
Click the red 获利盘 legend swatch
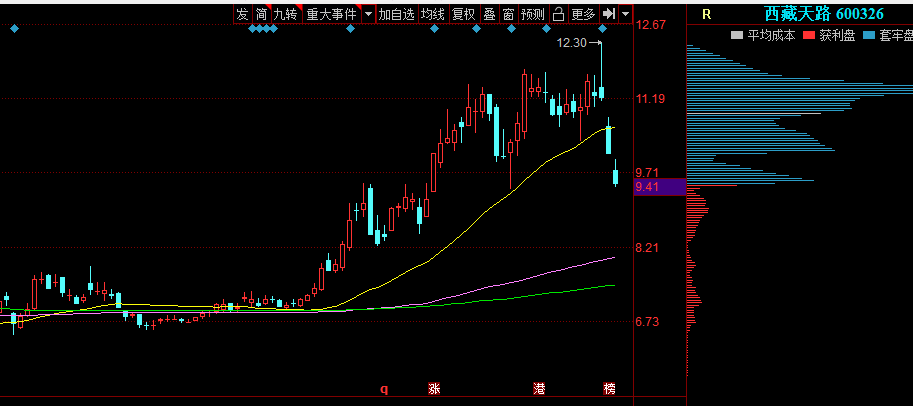coord(808,36)
